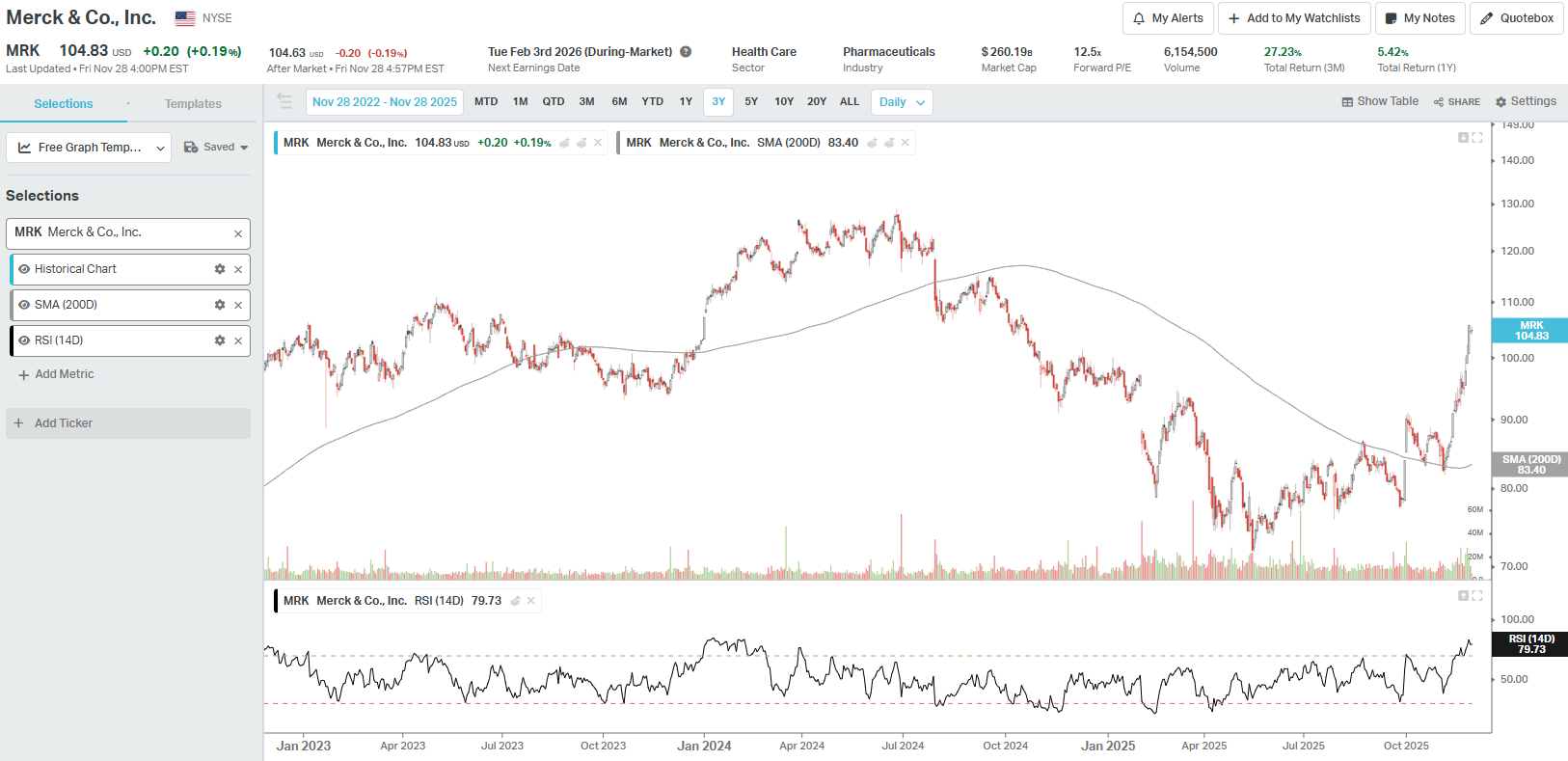Select the QTD time range
This screenshot has height=761, width=1568.
(x=554, y=101)
